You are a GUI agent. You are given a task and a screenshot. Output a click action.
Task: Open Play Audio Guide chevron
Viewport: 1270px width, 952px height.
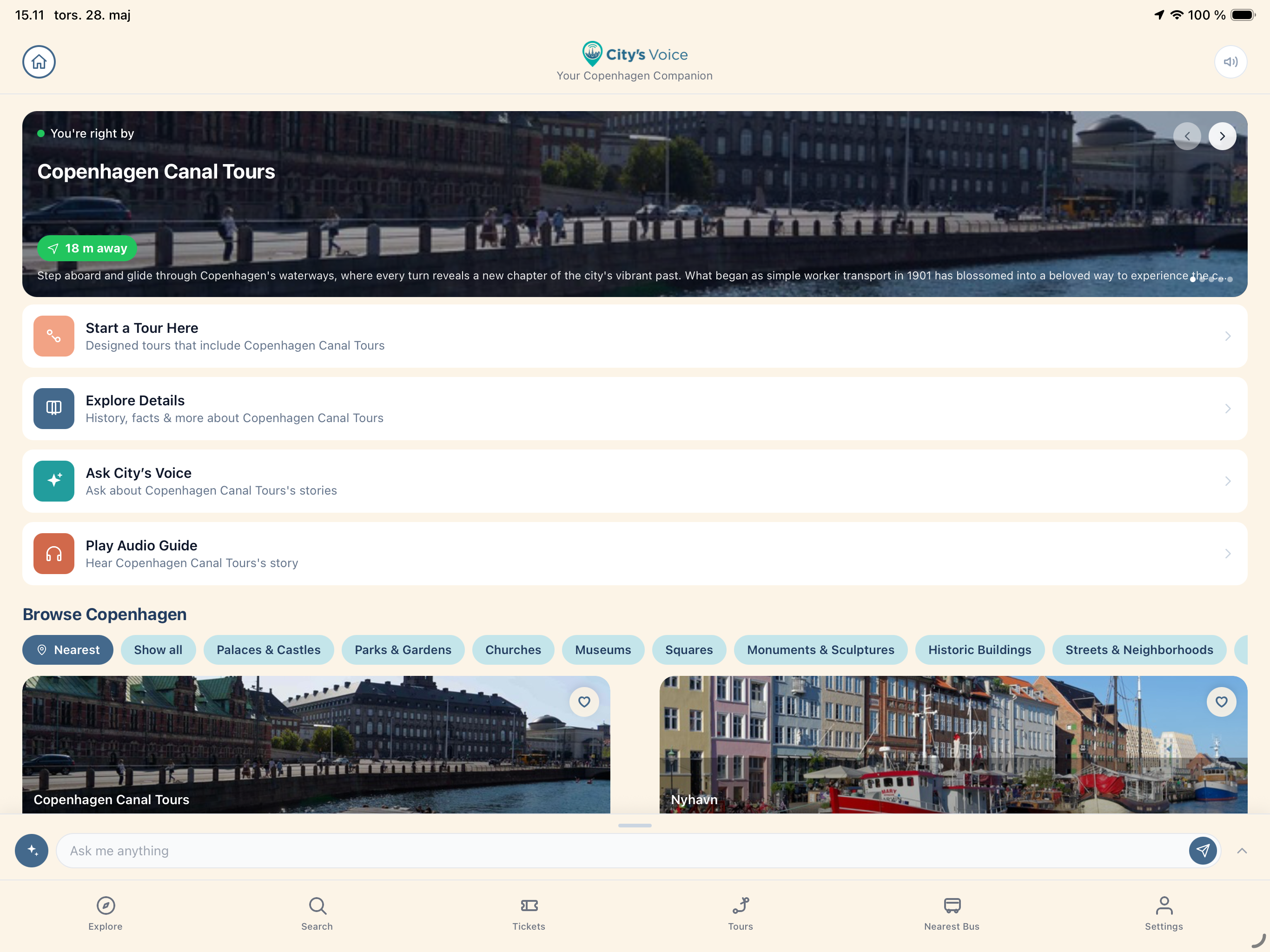pyautogui.click(x=1228, y=554)
